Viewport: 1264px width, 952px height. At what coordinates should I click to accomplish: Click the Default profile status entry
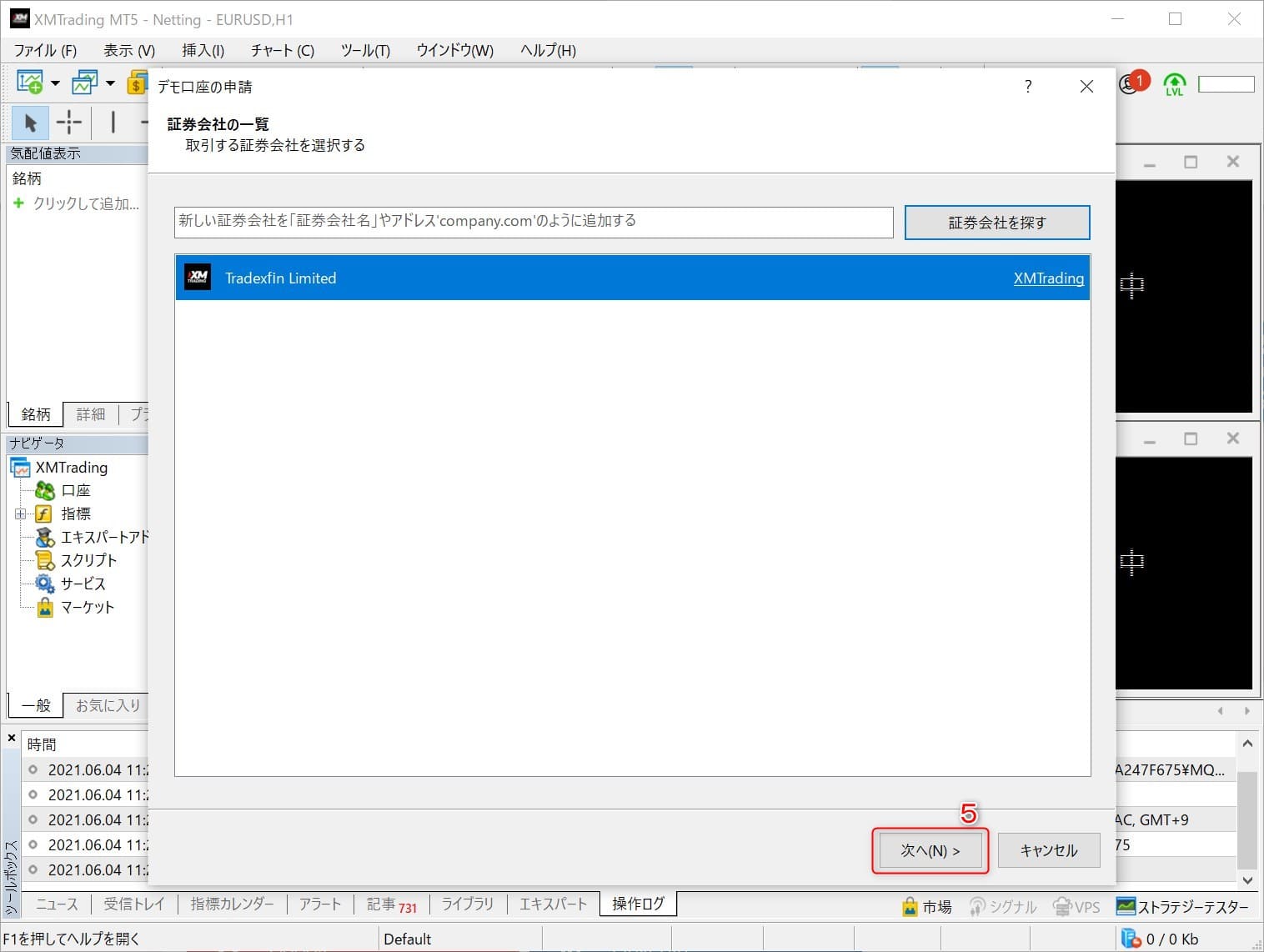click(x=407, y=939)
